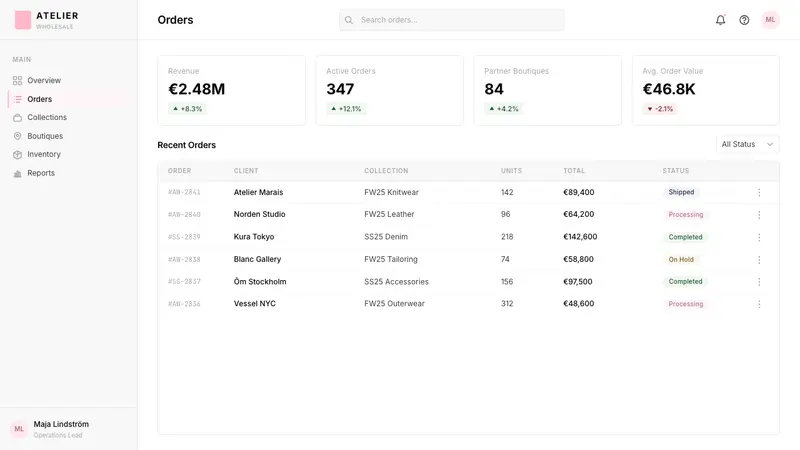Click the +8.3% revenue change badge

tap(187, 109)
